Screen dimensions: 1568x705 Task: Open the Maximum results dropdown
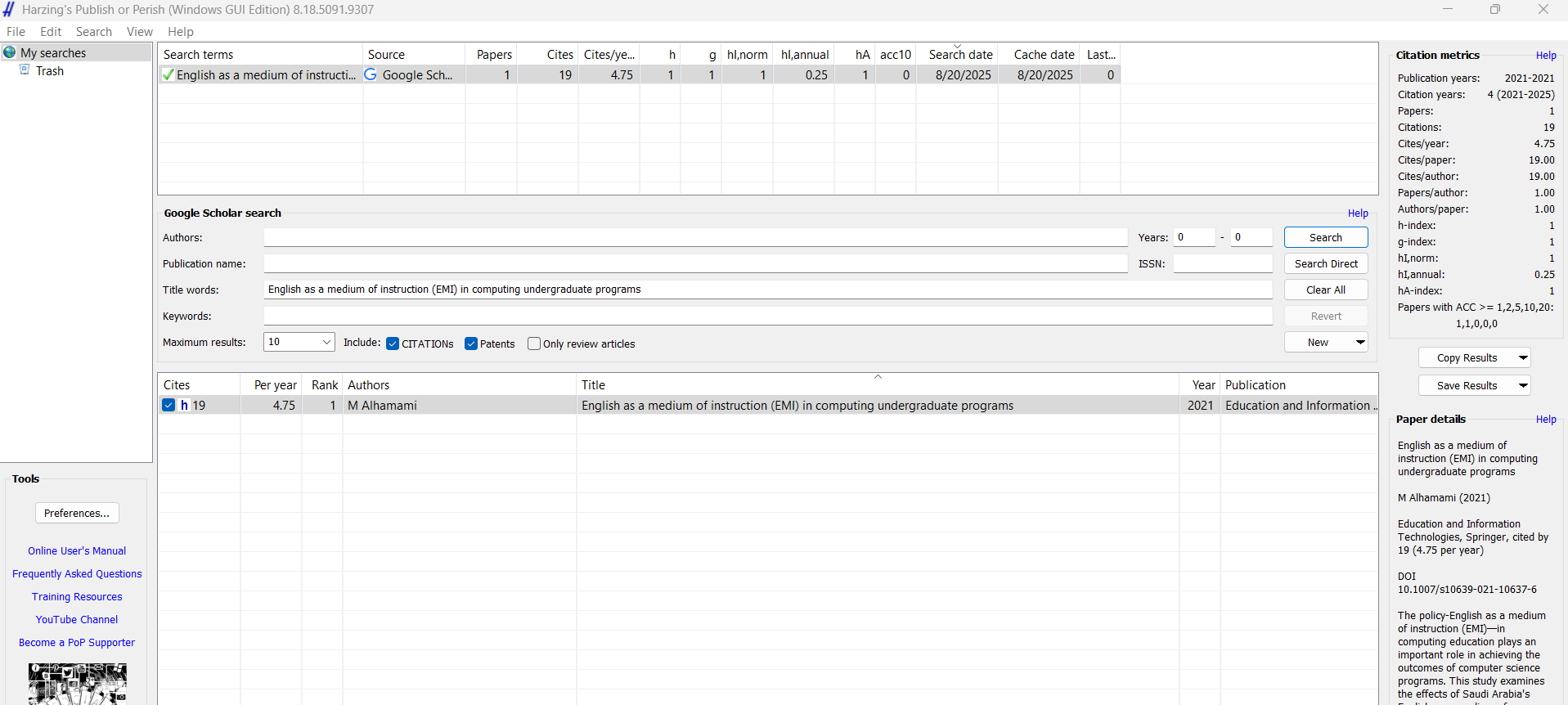point(326,342)
